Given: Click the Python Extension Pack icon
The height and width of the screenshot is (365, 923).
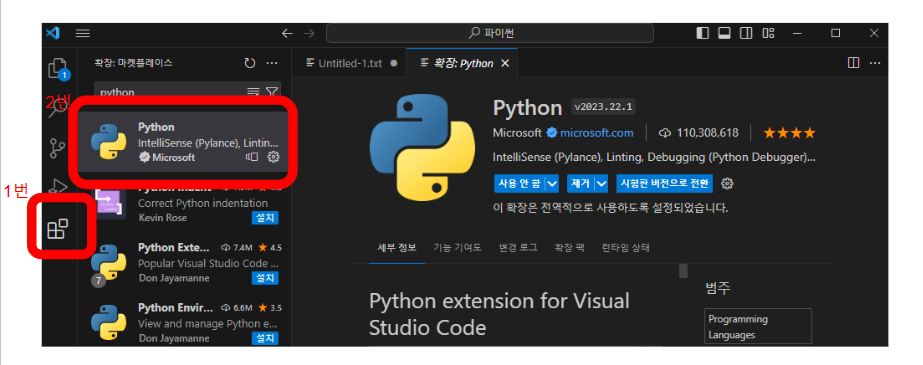Looking at the screenshot, I should (109, 262).
